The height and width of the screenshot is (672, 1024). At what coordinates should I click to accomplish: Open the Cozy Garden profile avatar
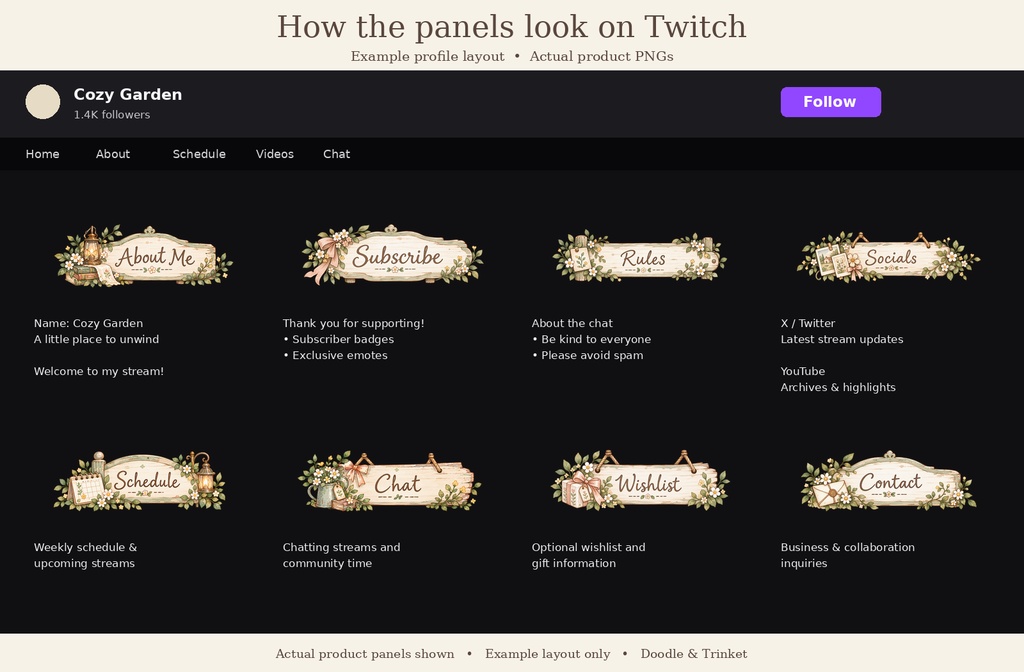point(42,102)
